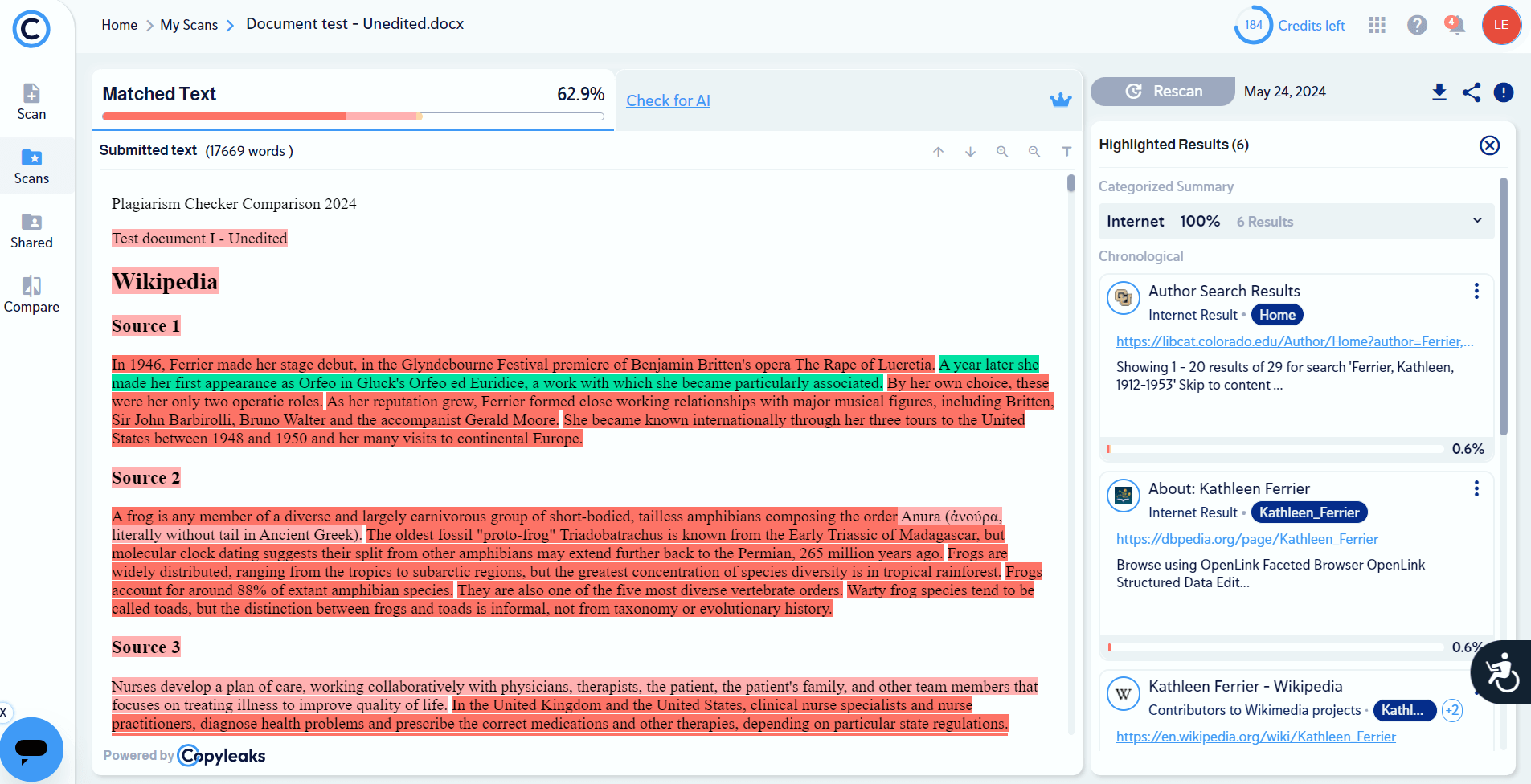Open the libcat.colorado.edu author link

point(1295,341)
